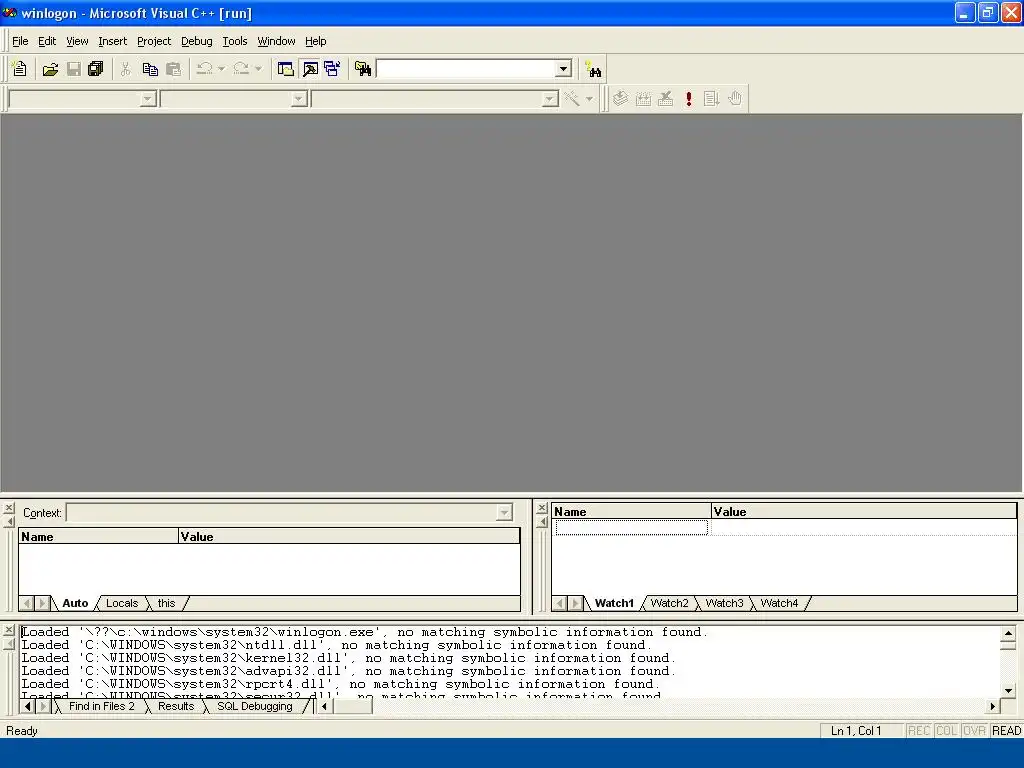Image resolution: width=1024 pixels, height=768 pixels.
Task: Click the Name column header in Variables panel
Action: [98, 537]
